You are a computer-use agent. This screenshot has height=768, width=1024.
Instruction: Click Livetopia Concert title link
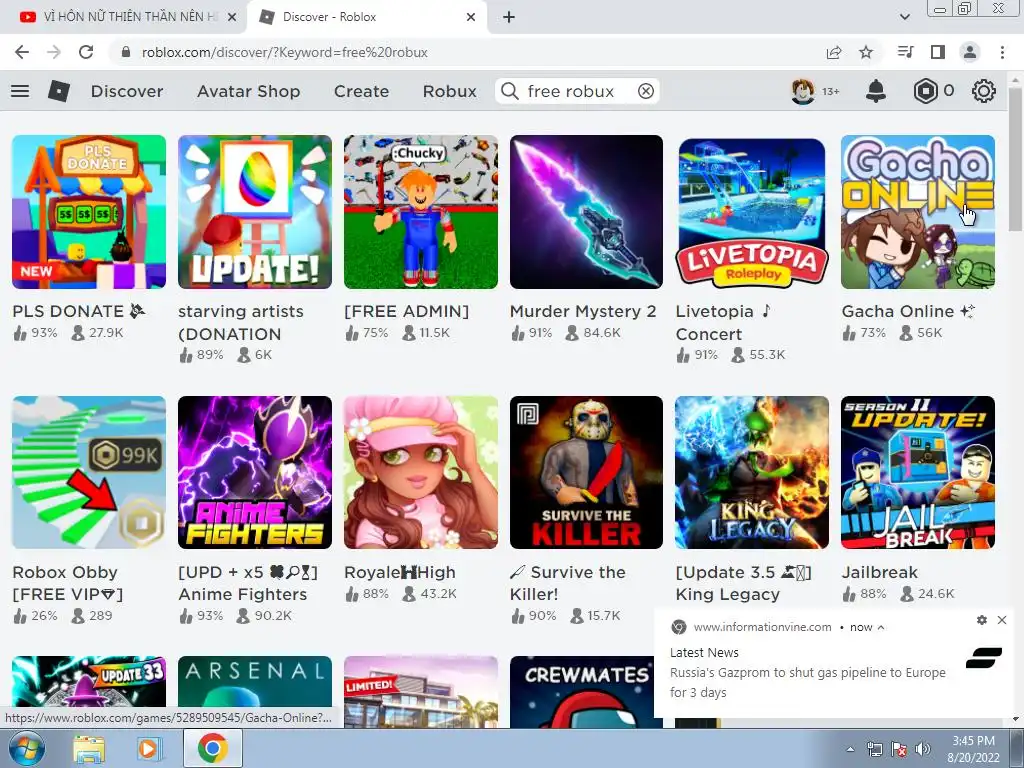point(723,323)
